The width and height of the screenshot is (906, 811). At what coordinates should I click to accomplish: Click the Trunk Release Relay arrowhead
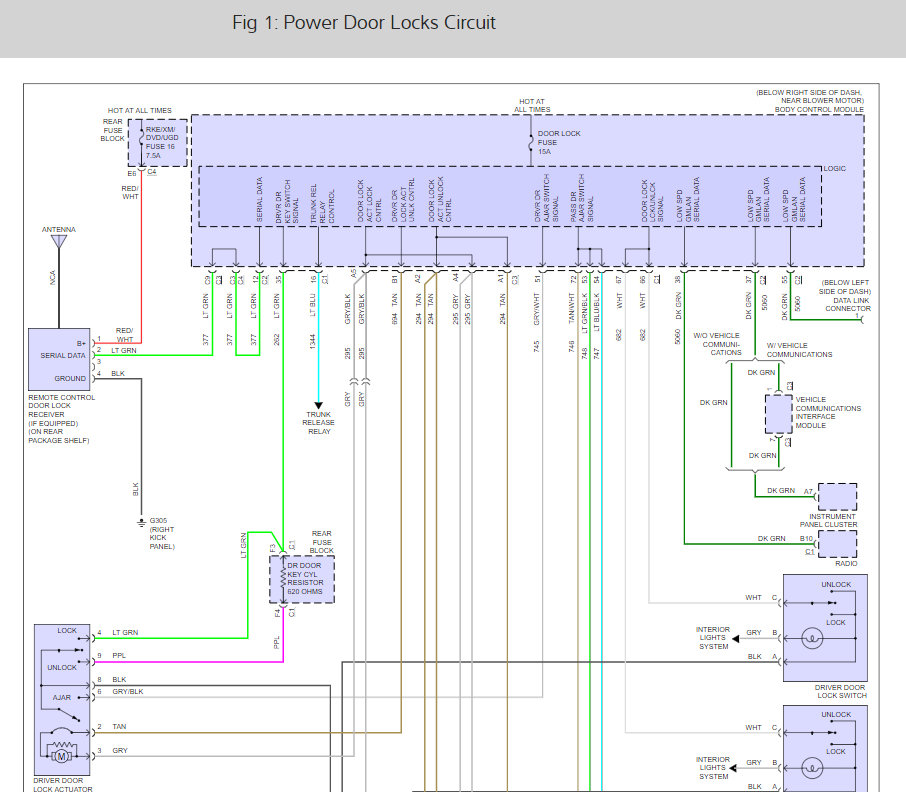318,404
